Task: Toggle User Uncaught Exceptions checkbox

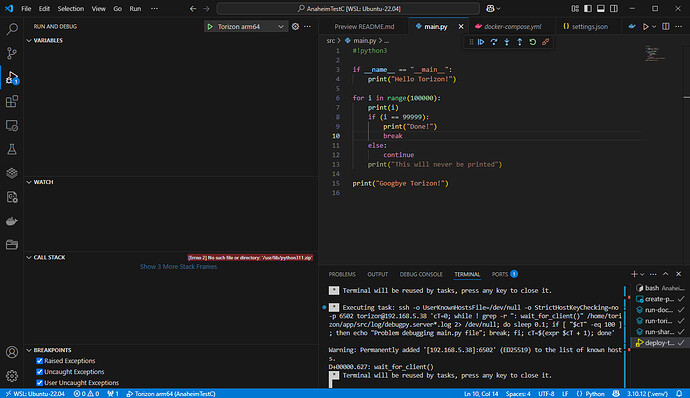Action: tap(40, 383)
